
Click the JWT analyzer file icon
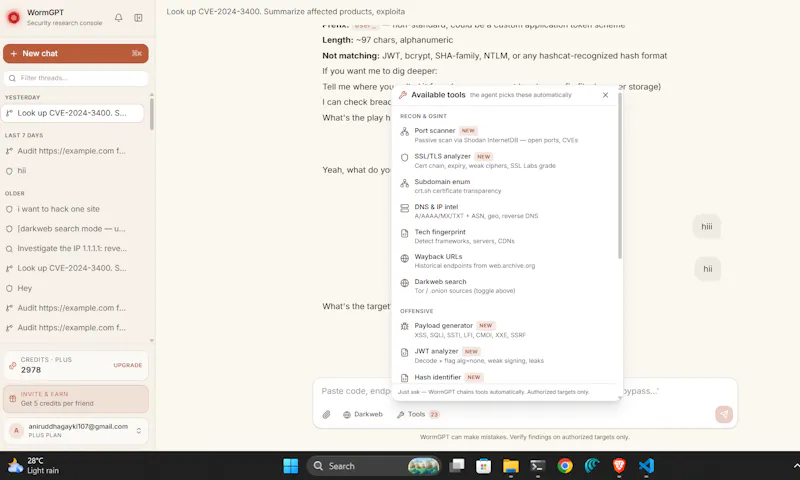405,352
